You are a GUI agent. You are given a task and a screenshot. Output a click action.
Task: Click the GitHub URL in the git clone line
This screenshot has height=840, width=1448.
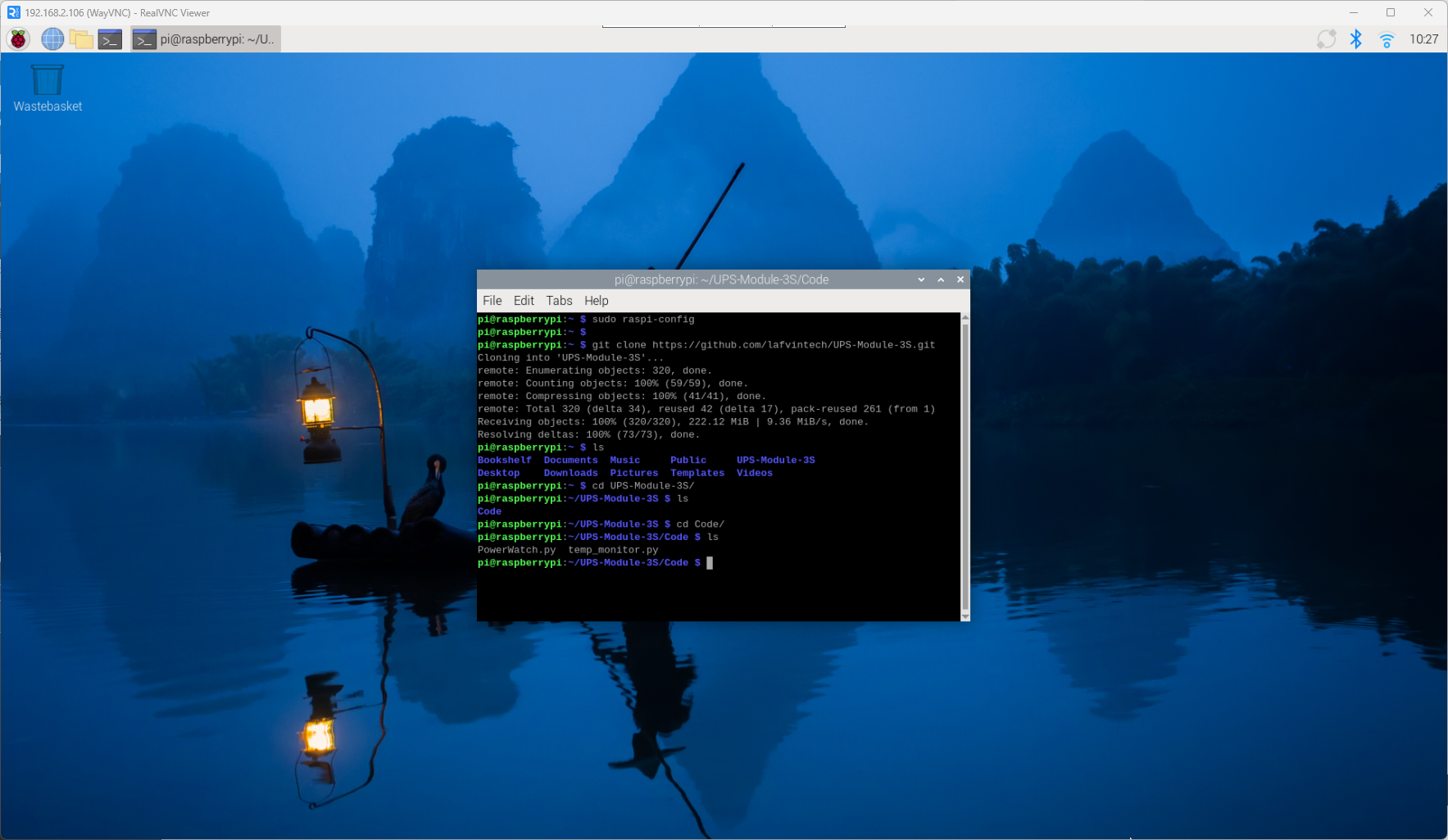tap(793, 345)
